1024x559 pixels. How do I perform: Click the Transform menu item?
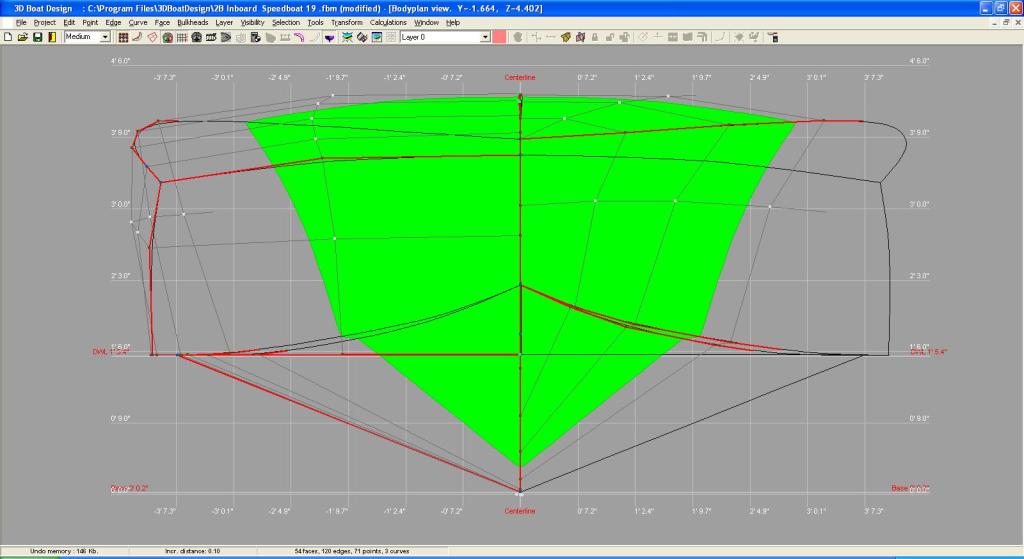click(x=346, y=22)
